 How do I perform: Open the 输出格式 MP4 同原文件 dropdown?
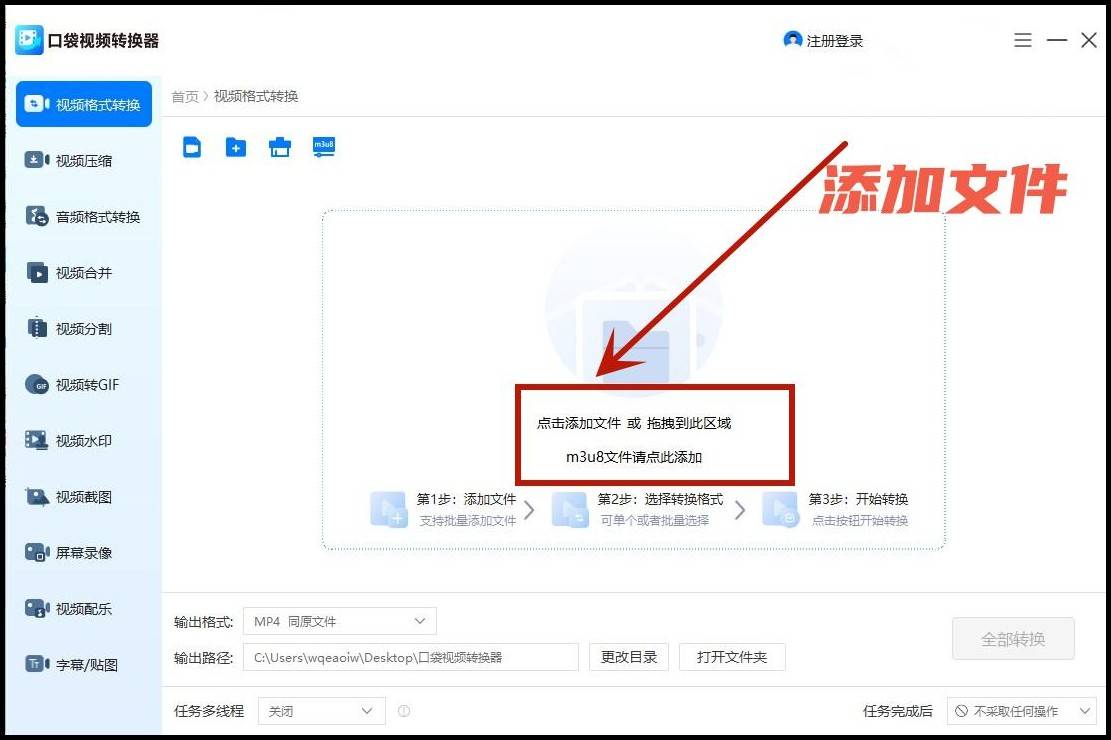point(340,622)
